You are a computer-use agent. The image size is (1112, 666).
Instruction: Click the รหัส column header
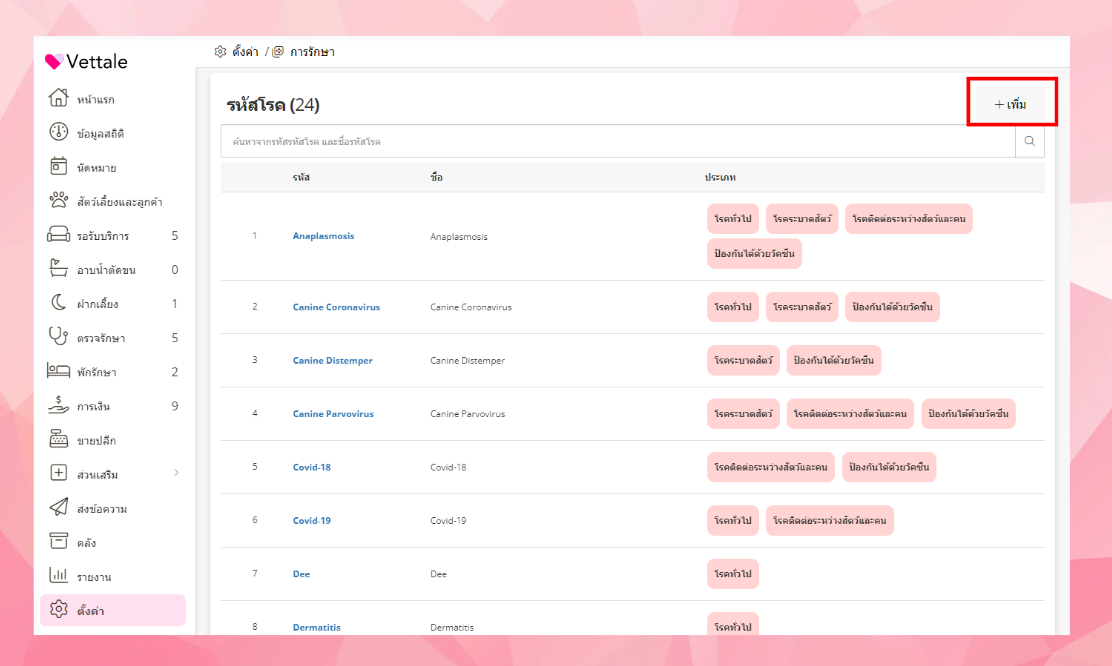pos(301,177)
